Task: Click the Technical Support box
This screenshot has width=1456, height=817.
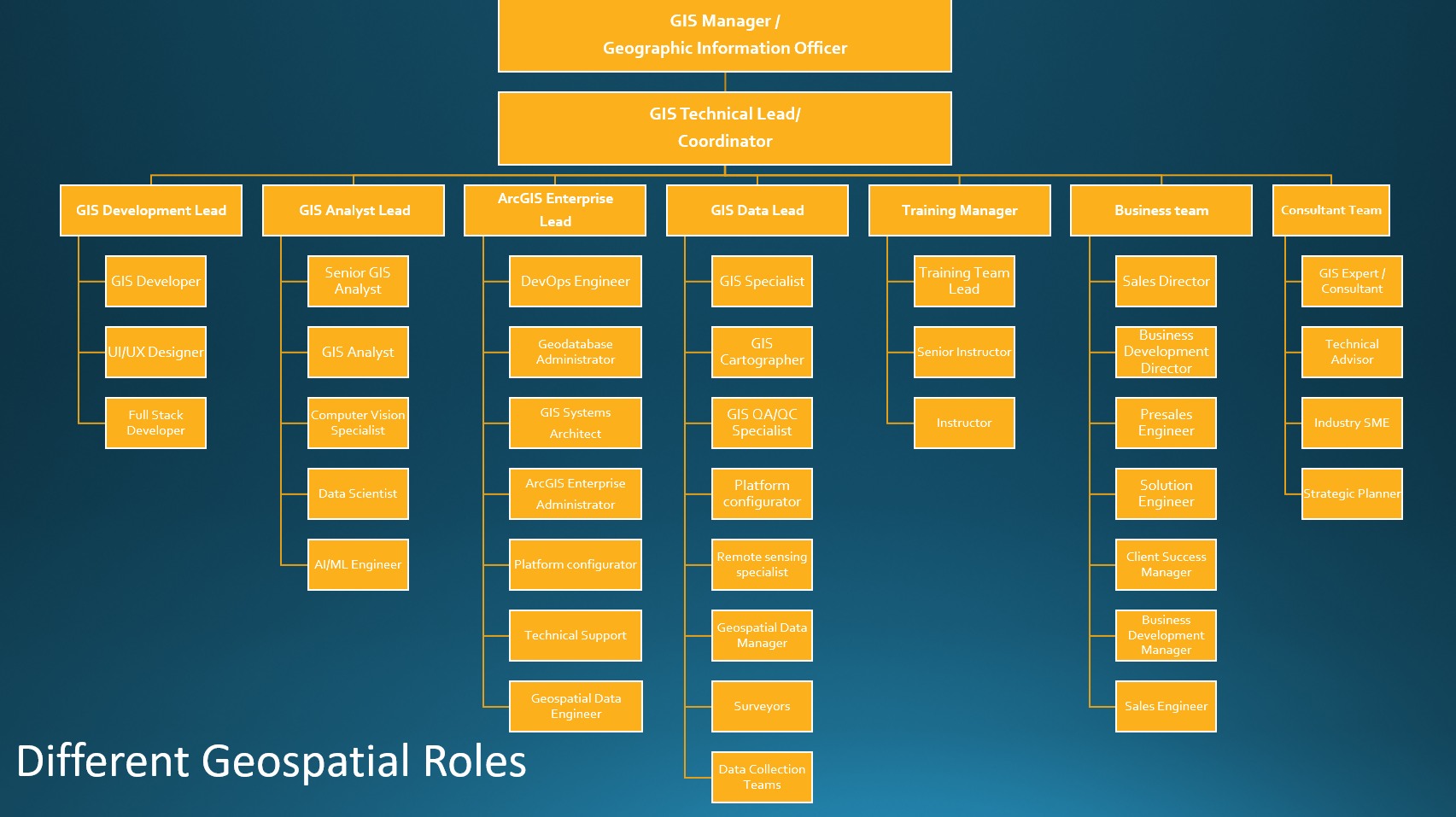Action: pyautogui.click(x=576, y=635)
